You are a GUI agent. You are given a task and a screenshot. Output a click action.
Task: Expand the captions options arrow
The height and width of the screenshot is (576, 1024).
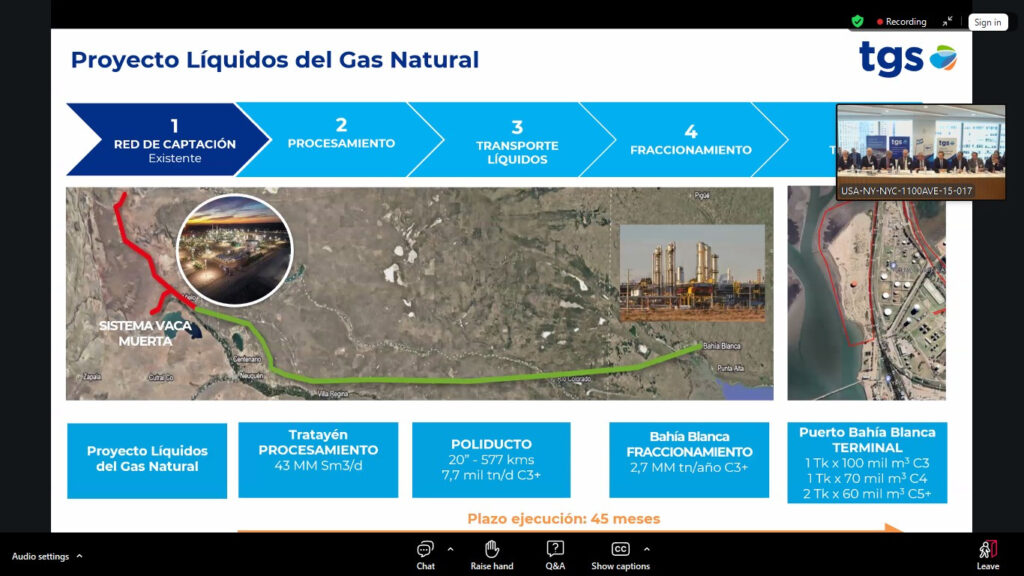(647, 549)
